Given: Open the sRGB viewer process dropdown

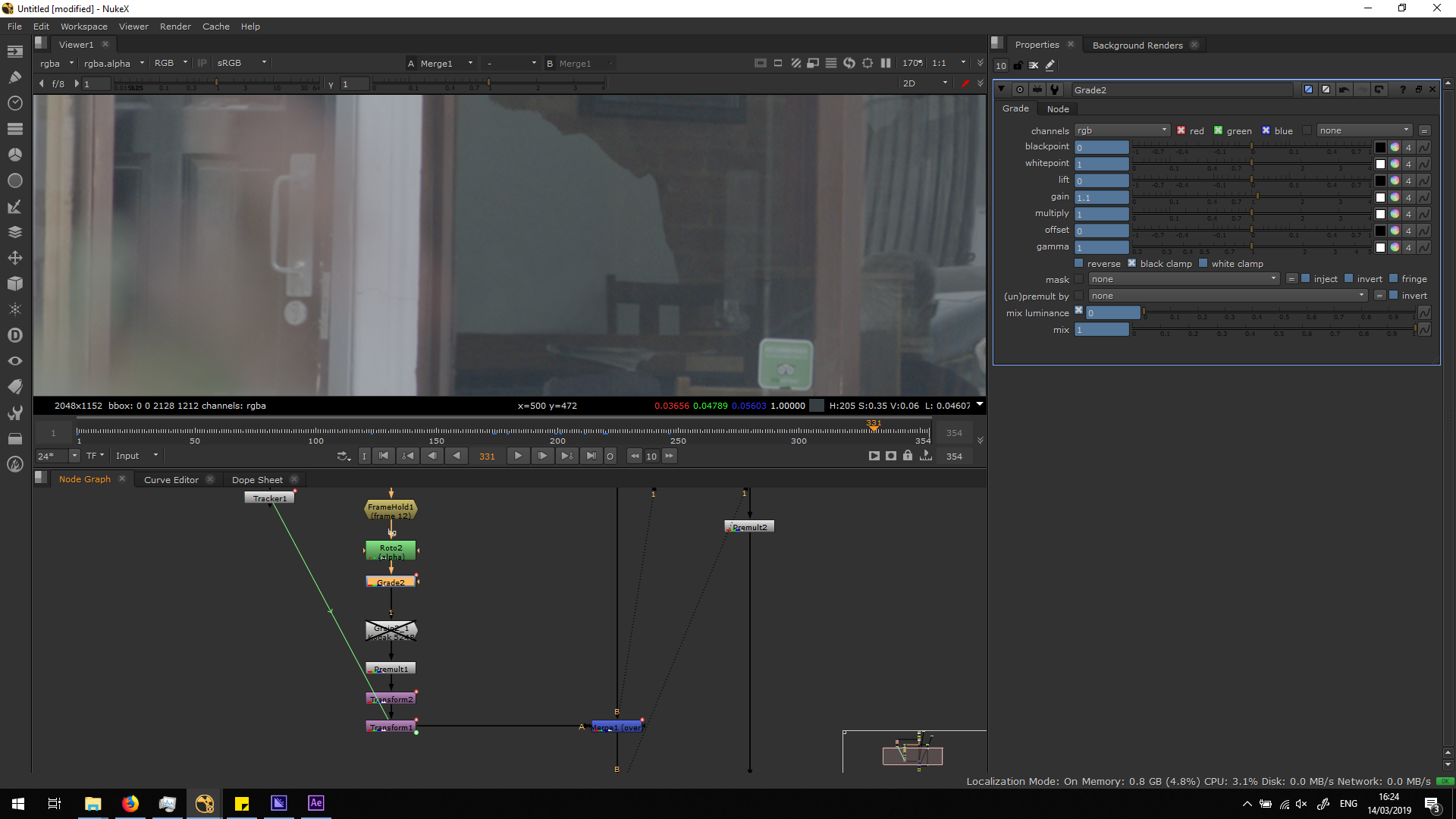Looking at the screenshot, I should (241, 63).
